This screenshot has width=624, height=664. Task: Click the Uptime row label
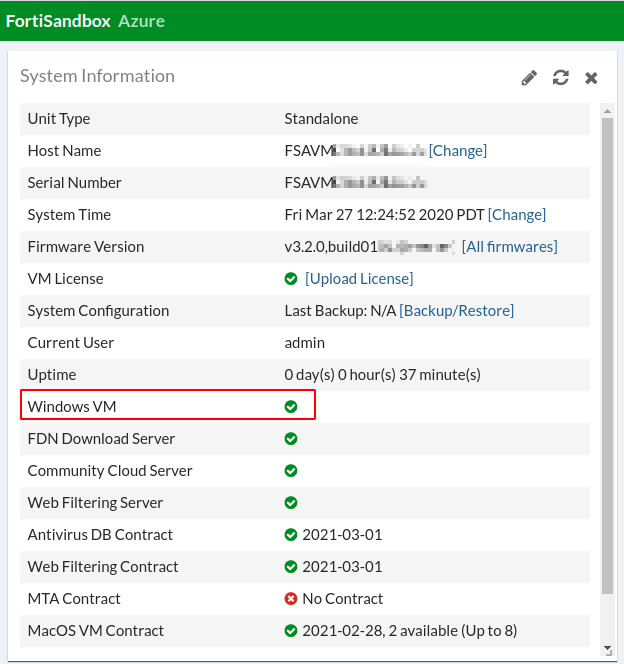click(52, 375)
